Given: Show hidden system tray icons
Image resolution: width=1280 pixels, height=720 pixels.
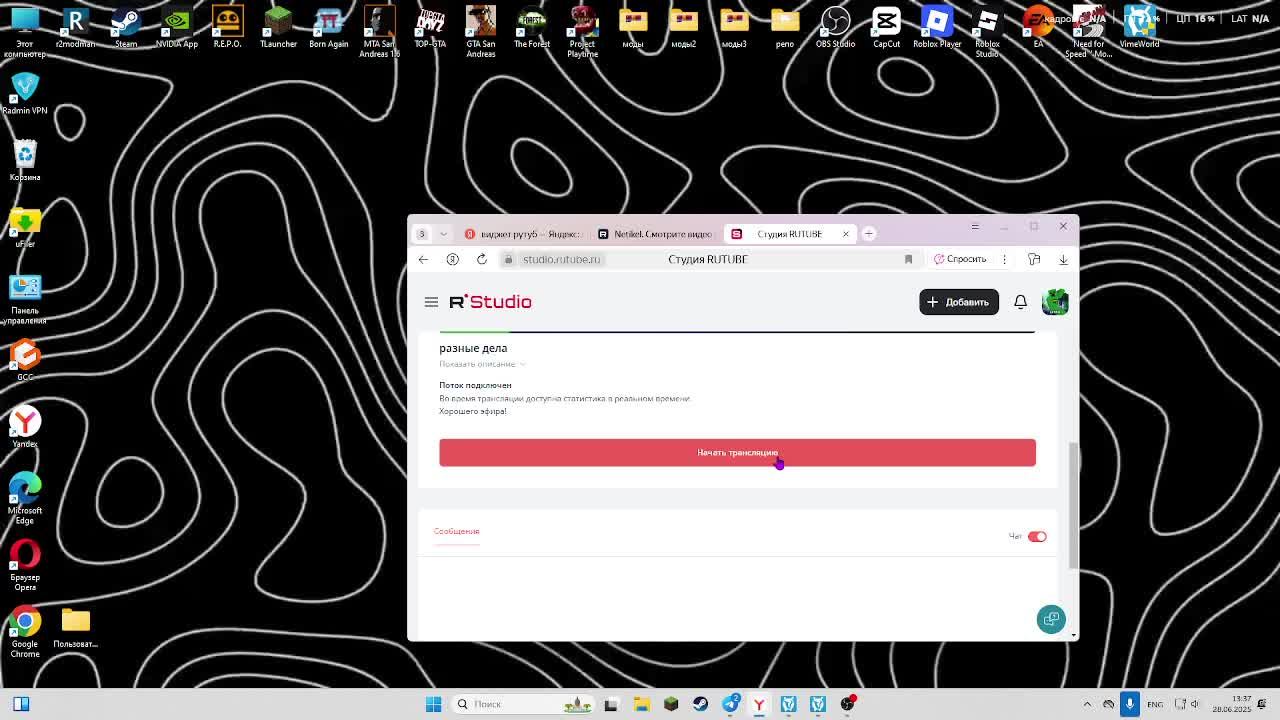Looking at the screenshot, I should pyautogui.click(x=1087, y=704).
